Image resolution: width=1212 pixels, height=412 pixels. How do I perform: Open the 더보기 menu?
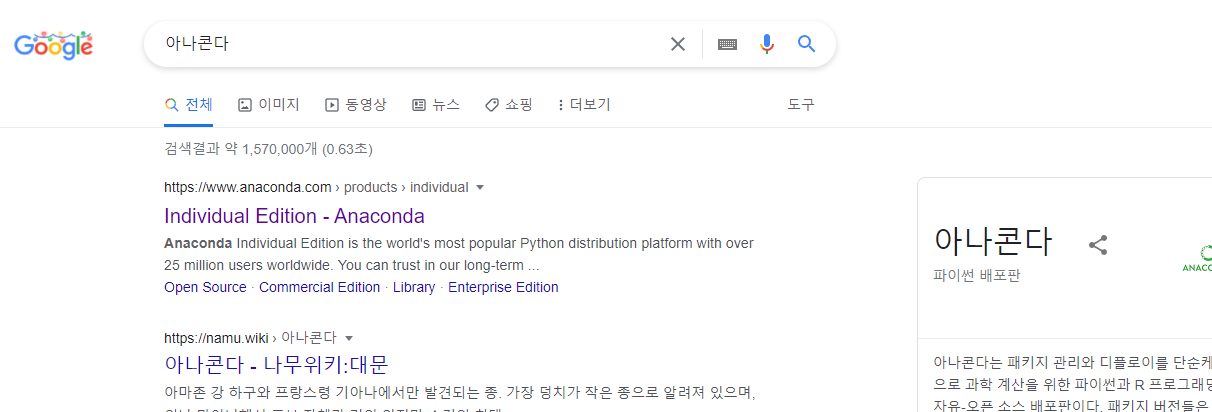[584, 104]
